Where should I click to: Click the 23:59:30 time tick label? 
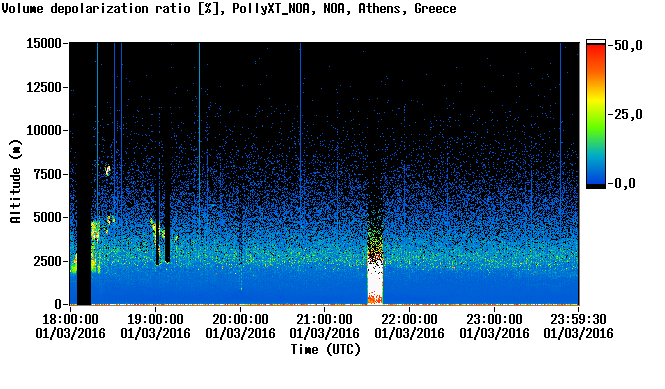click(x=578, y=319)
